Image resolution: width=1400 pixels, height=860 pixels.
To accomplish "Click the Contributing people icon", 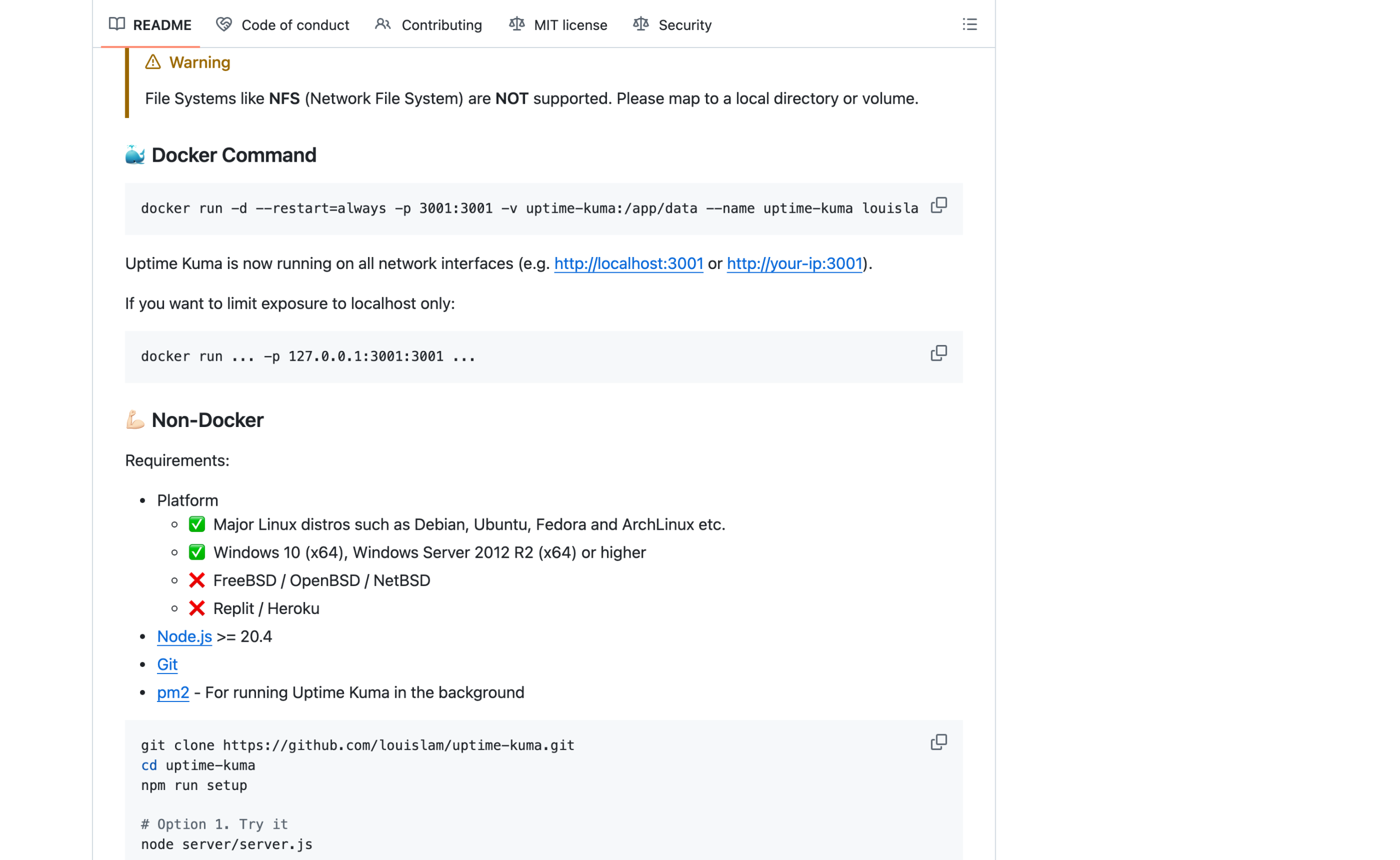I will [x=383, y=25].
